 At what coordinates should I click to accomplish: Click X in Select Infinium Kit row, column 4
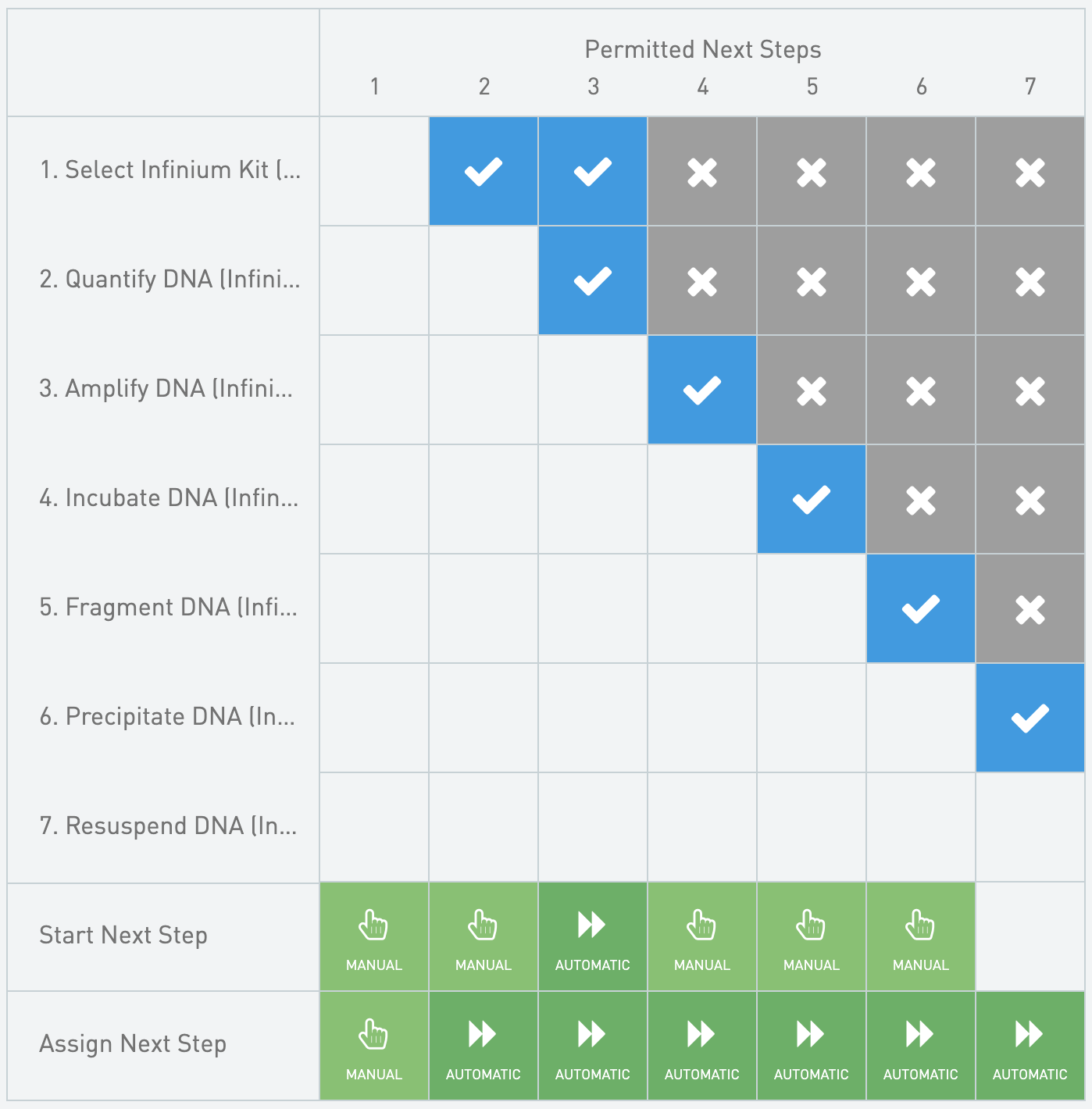(702, 171)
